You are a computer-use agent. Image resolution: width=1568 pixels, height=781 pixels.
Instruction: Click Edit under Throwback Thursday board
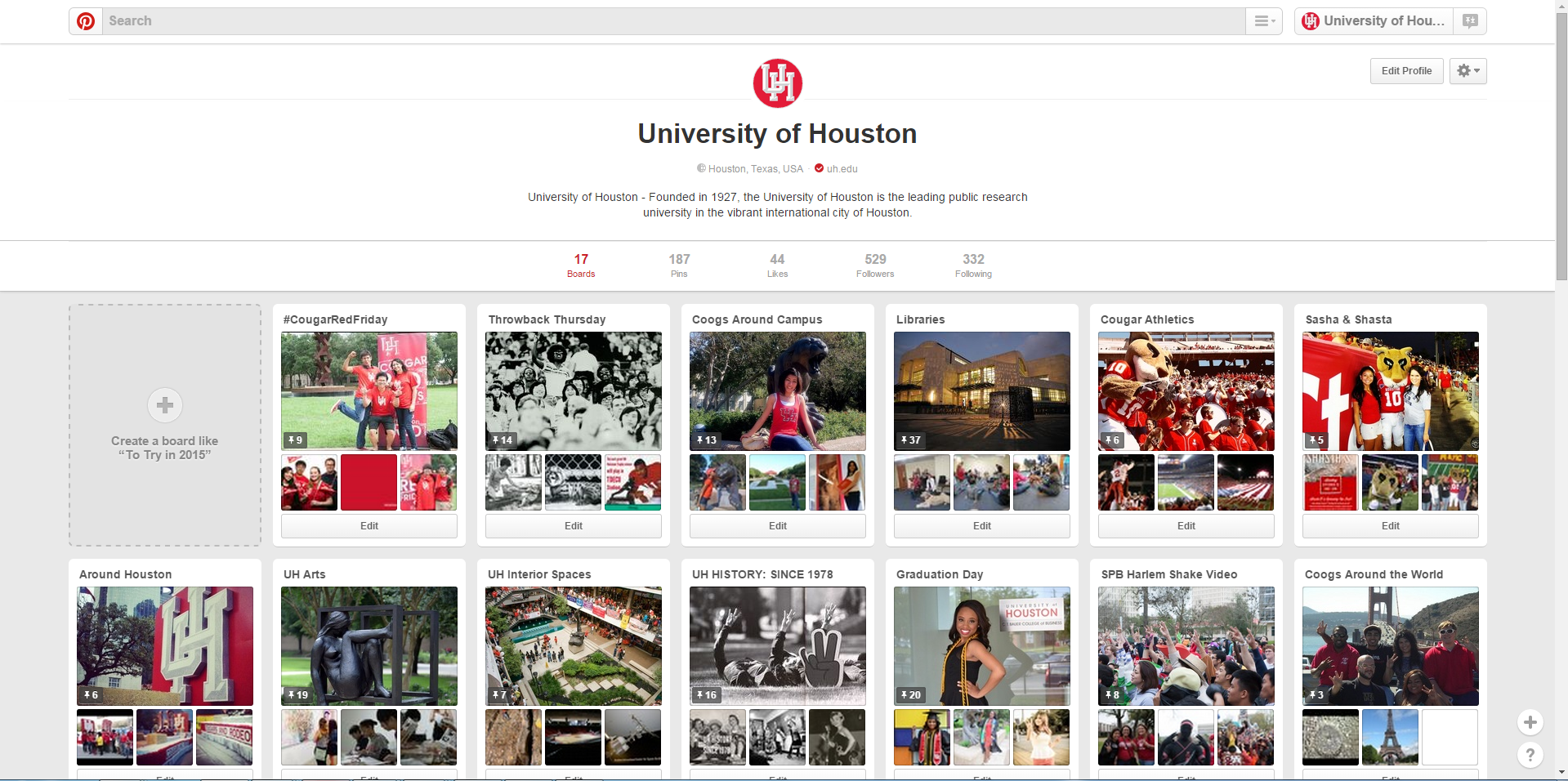click(x=574, y=526)
